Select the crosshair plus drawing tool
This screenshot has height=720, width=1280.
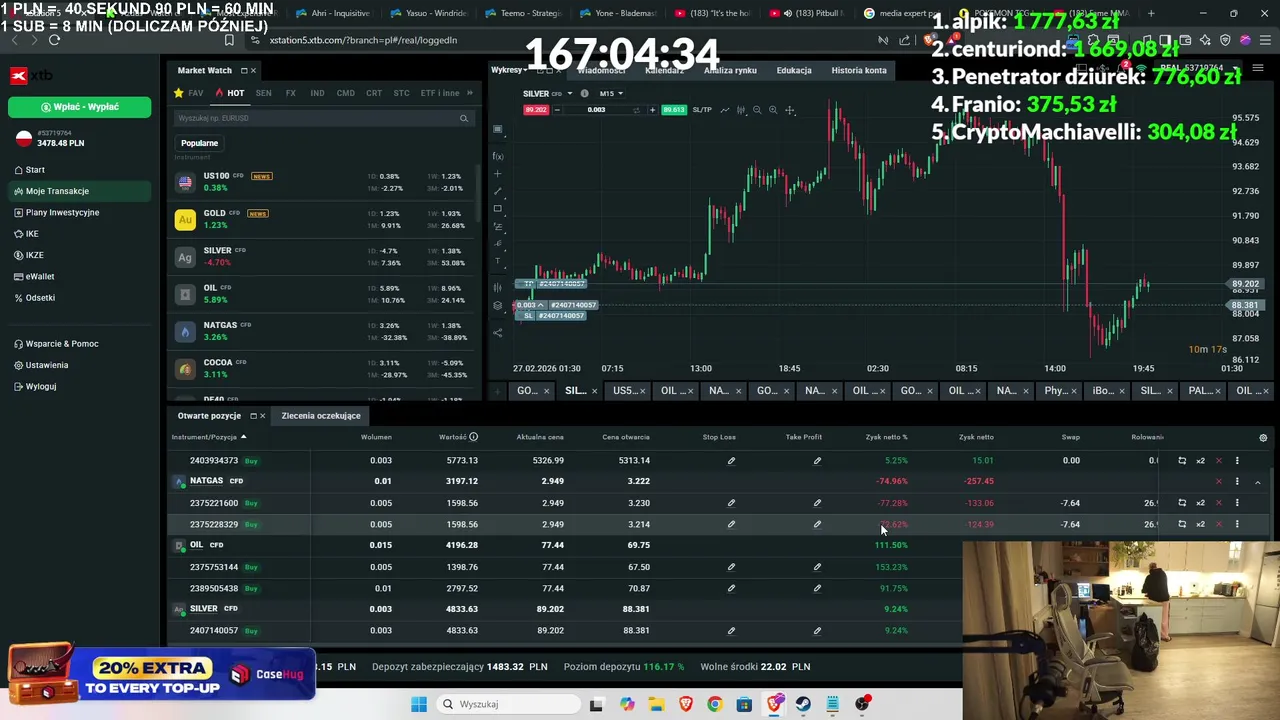tap(498, 174)
